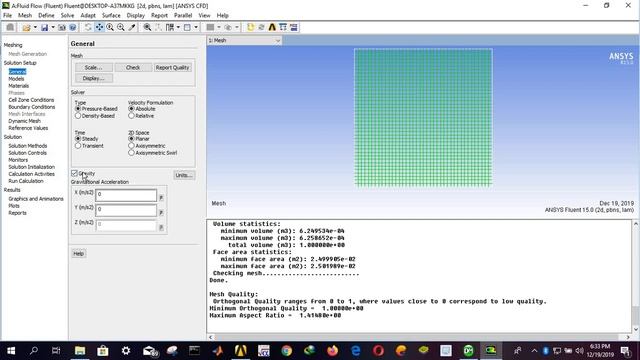Click the table-layout toolbar icon after the ANSYS logo
This screenshot has width=640, height=360.
pyautogui.click(x=283, y=27)
